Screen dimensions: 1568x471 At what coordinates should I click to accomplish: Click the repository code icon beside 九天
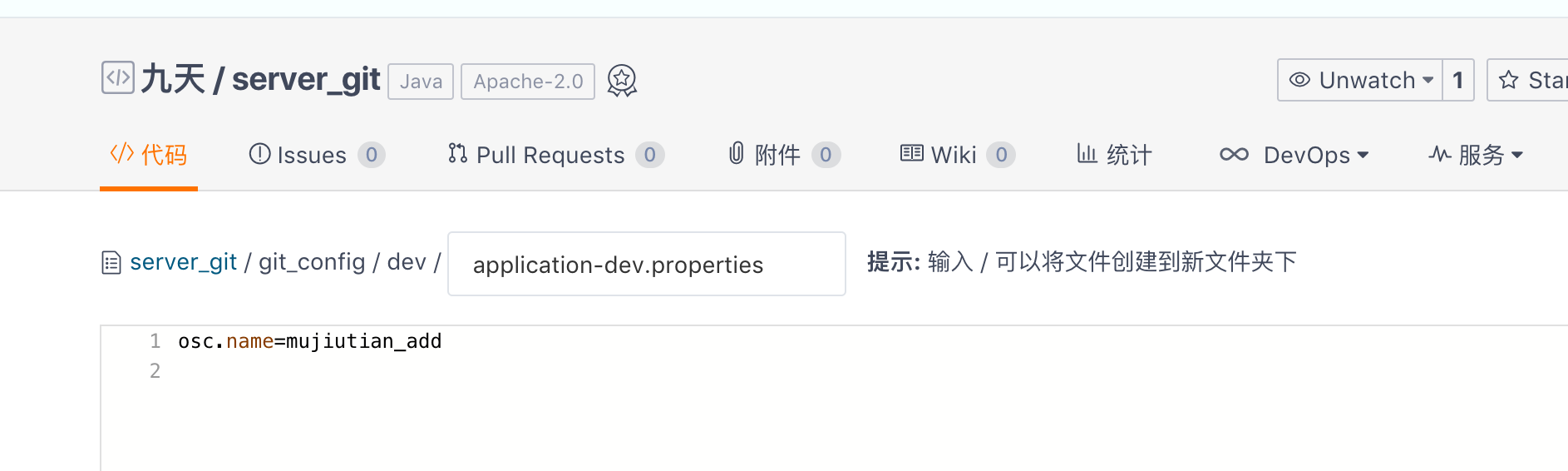click(117, 78)
